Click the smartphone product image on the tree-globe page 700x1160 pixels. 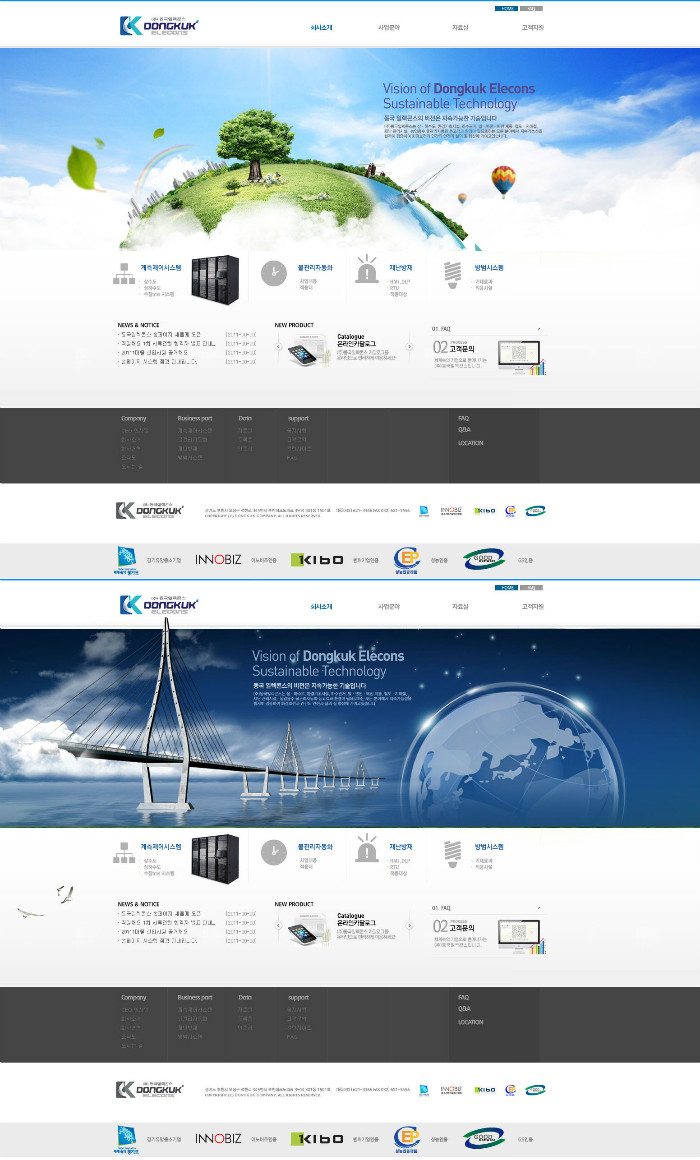308,350
